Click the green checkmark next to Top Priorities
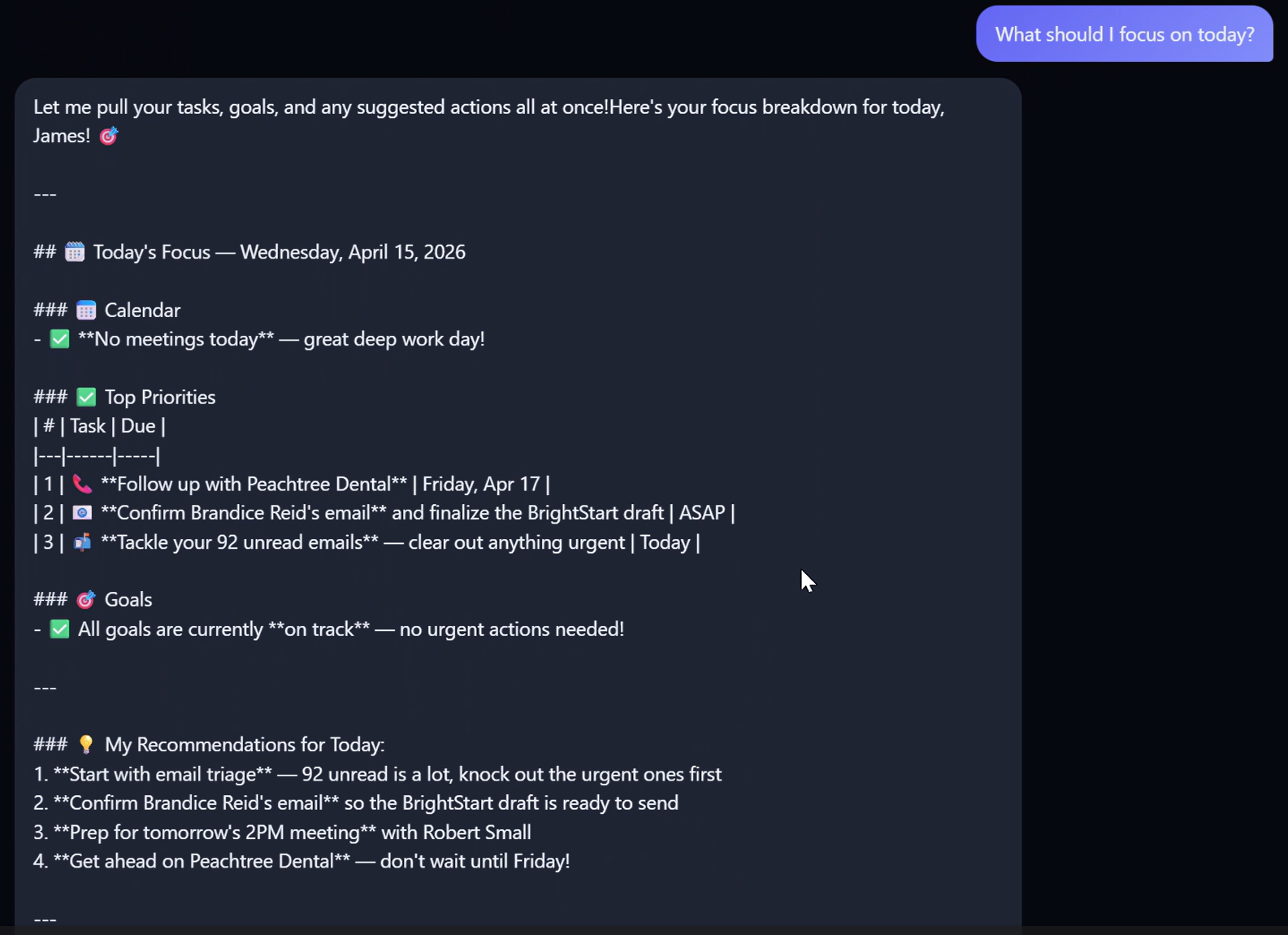This screenshot has height=935, width=1288. click(86, 397)
